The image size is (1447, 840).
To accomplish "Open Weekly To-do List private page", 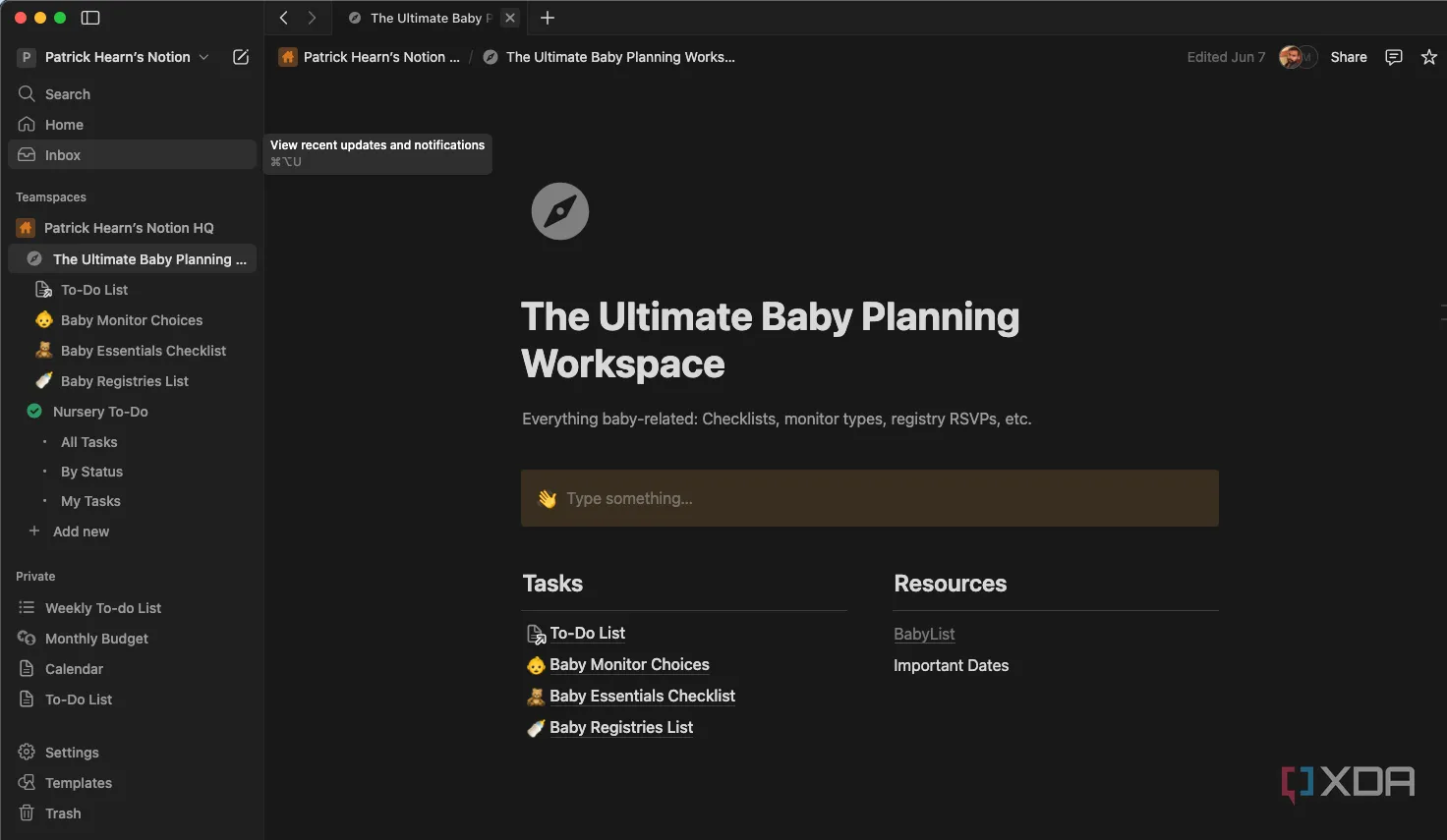I will click(x=132, y=608).
